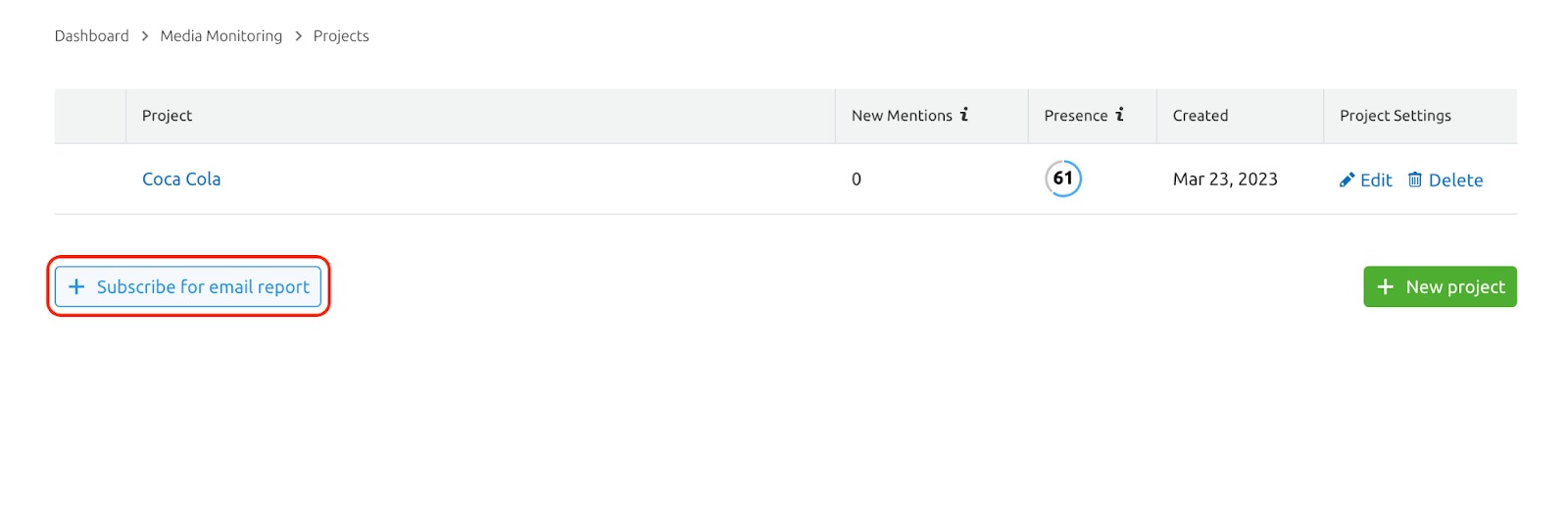Viewport: 1568px width, 510px height.
Task: Go to the Dashboard breadcrumb
Action: click(92, 36)
